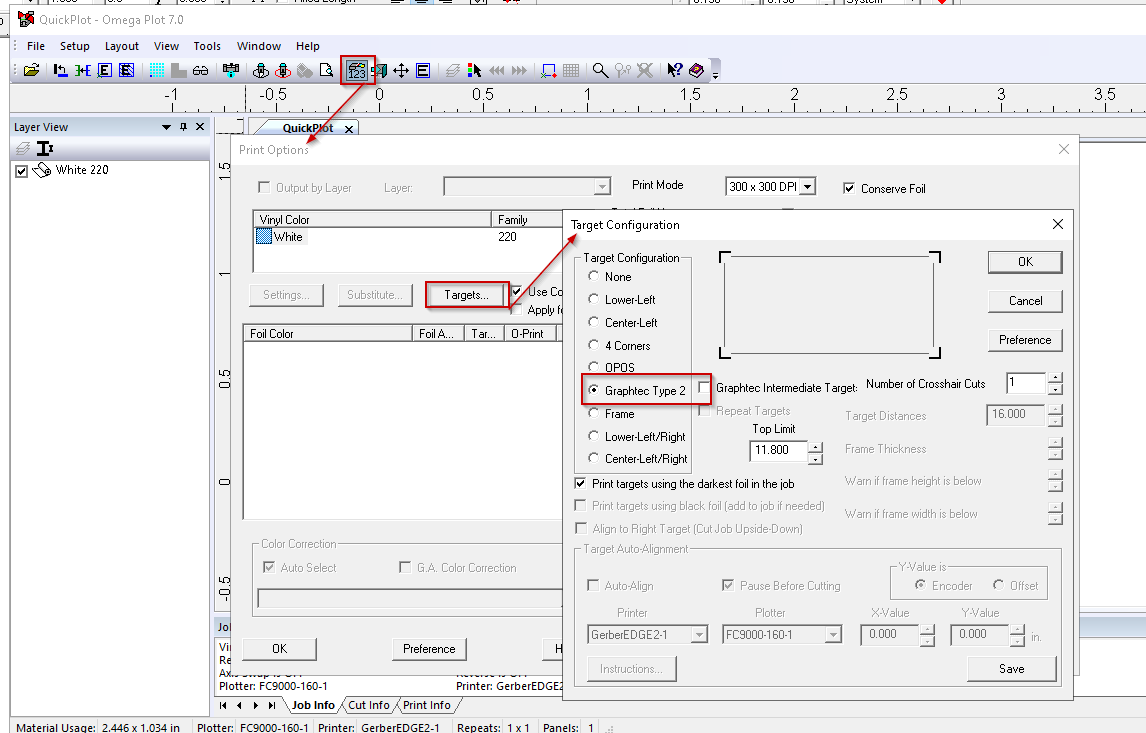Choose the 4 Corners target option

click(x=593, y=345)
